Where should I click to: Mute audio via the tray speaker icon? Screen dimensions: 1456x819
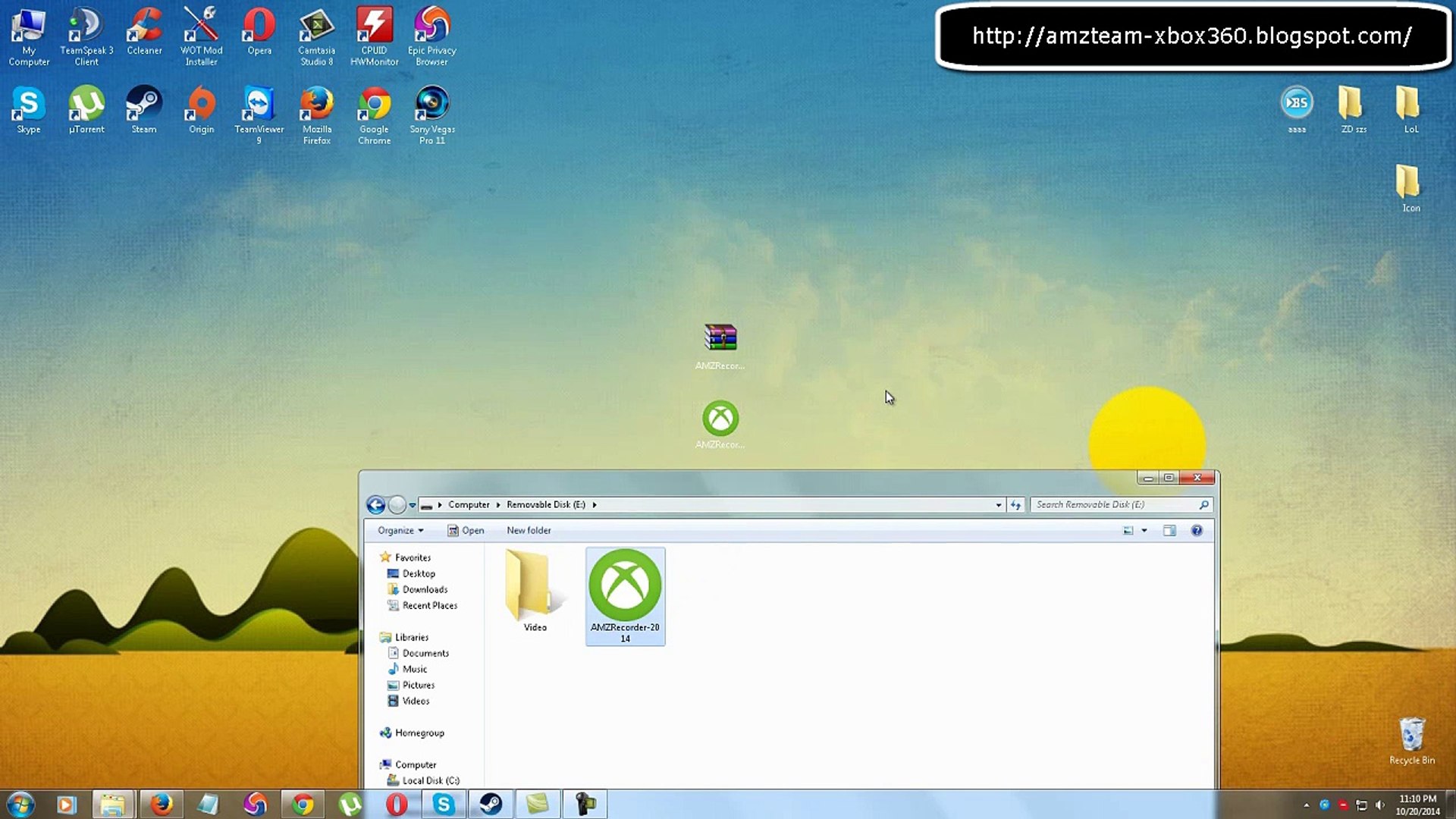[1382, 805]
